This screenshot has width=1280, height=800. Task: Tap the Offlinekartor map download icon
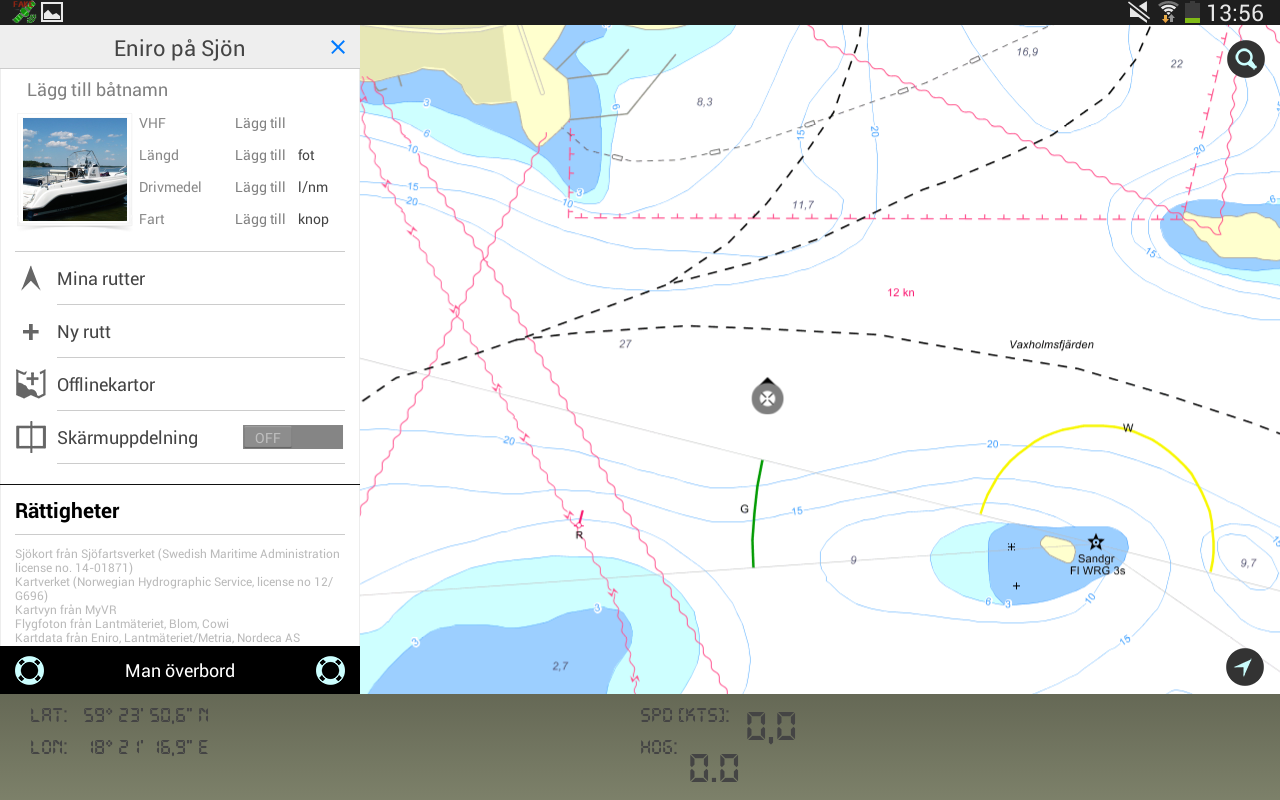[31, 385]
